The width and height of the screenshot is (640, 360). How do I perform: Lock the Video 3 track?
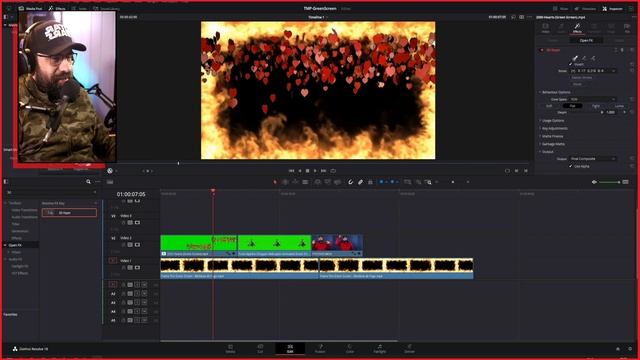tap(123, 222)
